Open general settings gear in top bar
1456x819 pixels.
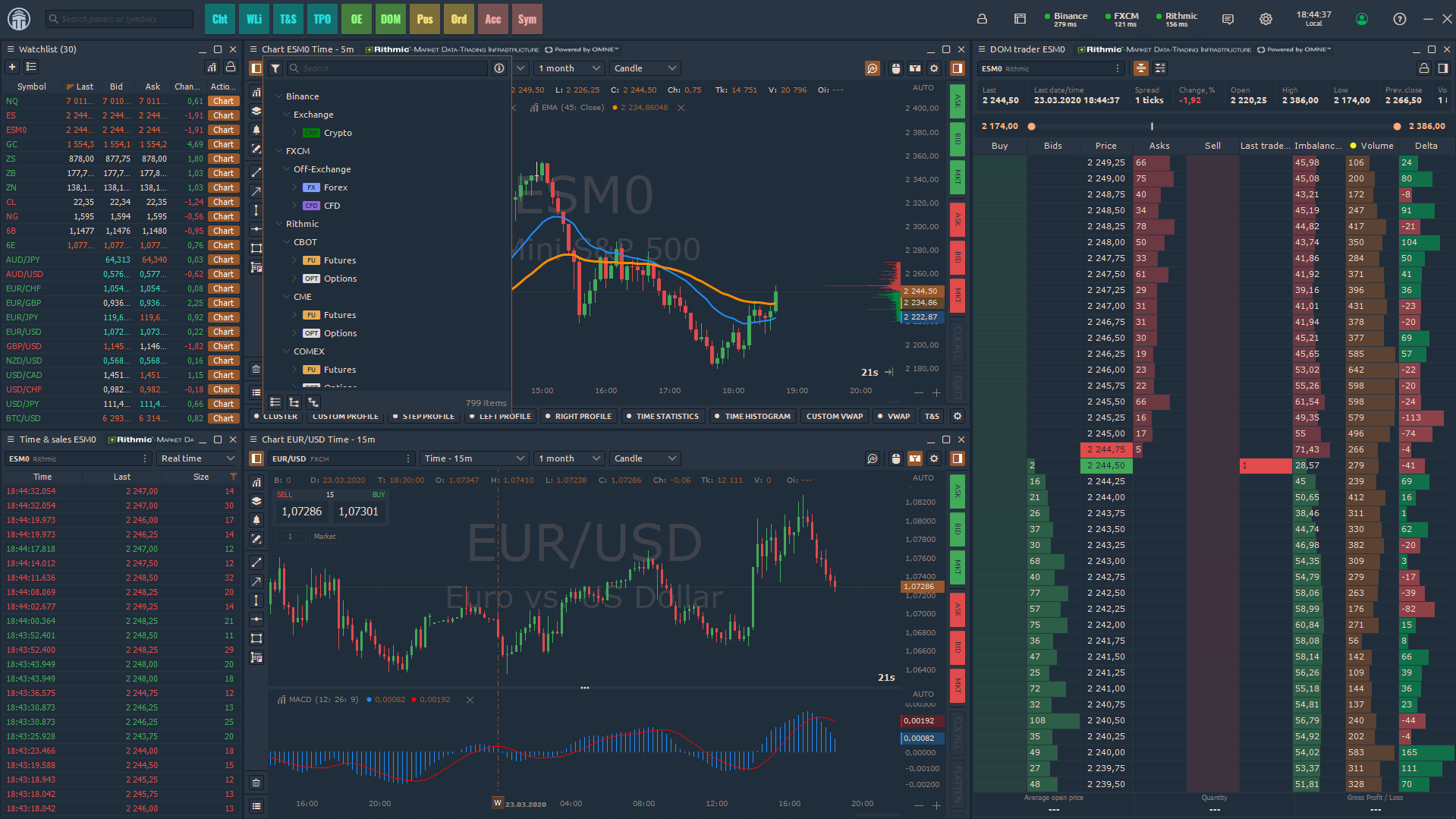coord(1266,19)
